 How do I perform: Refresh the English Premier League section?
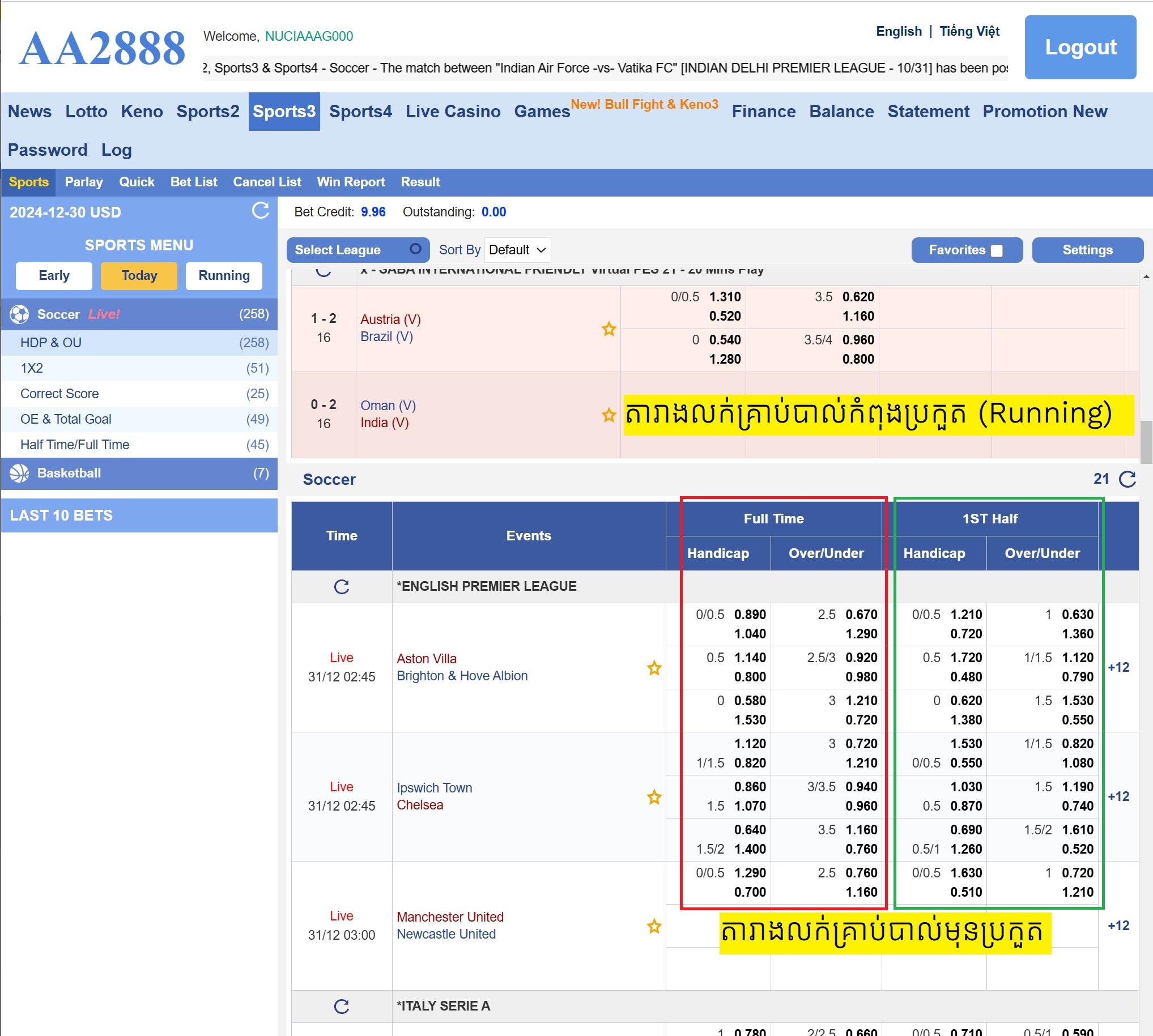342,586
